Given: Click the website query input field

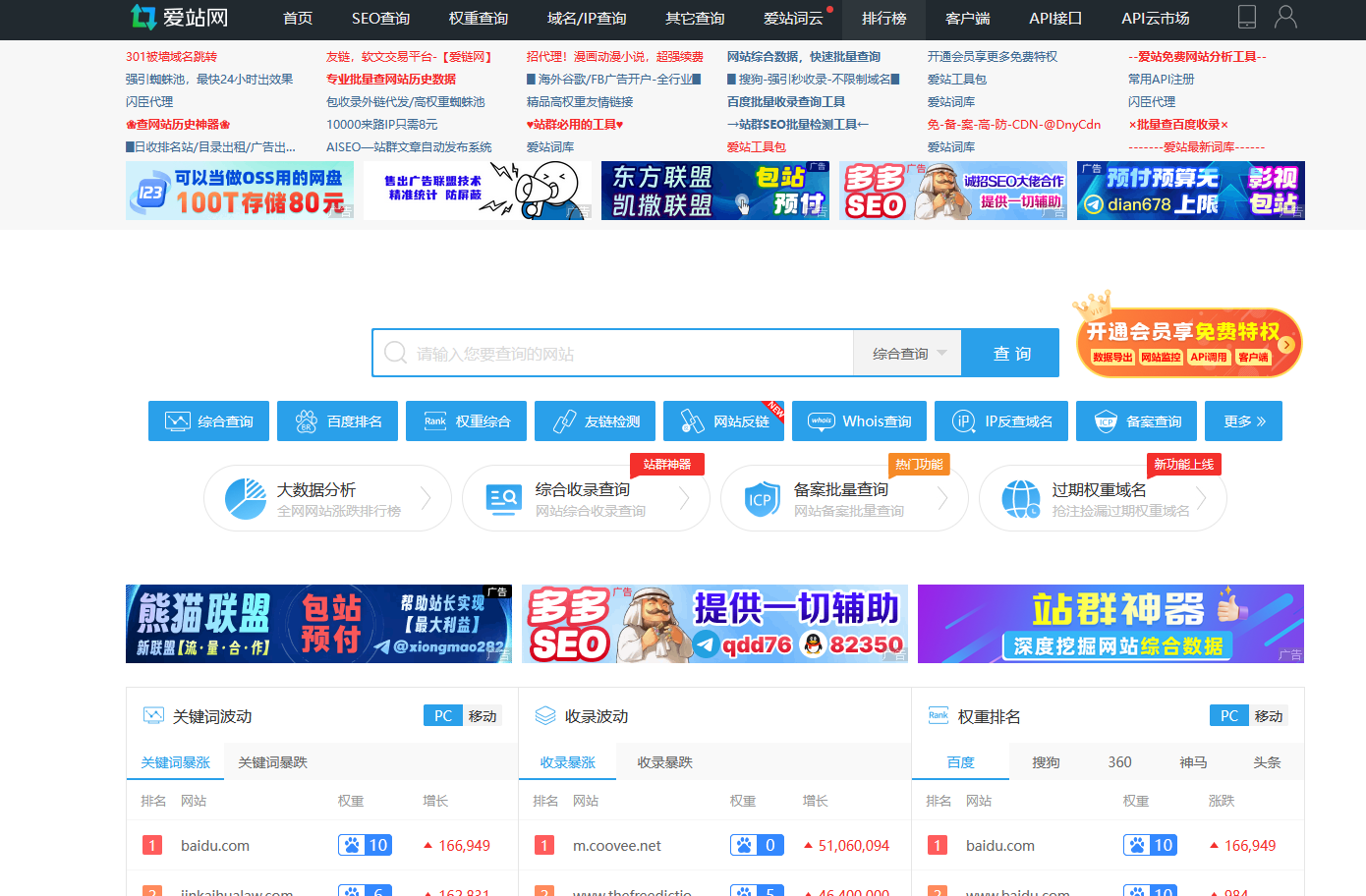Looking at the screenshot, I should pyautogui.click(x=612, y=353).
